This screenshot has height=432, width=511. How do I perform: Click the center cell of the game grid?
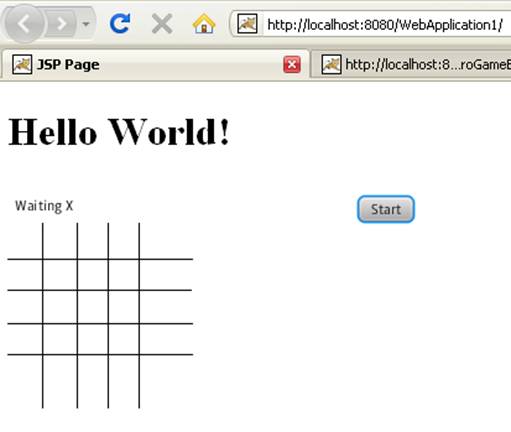coord(93,307)
